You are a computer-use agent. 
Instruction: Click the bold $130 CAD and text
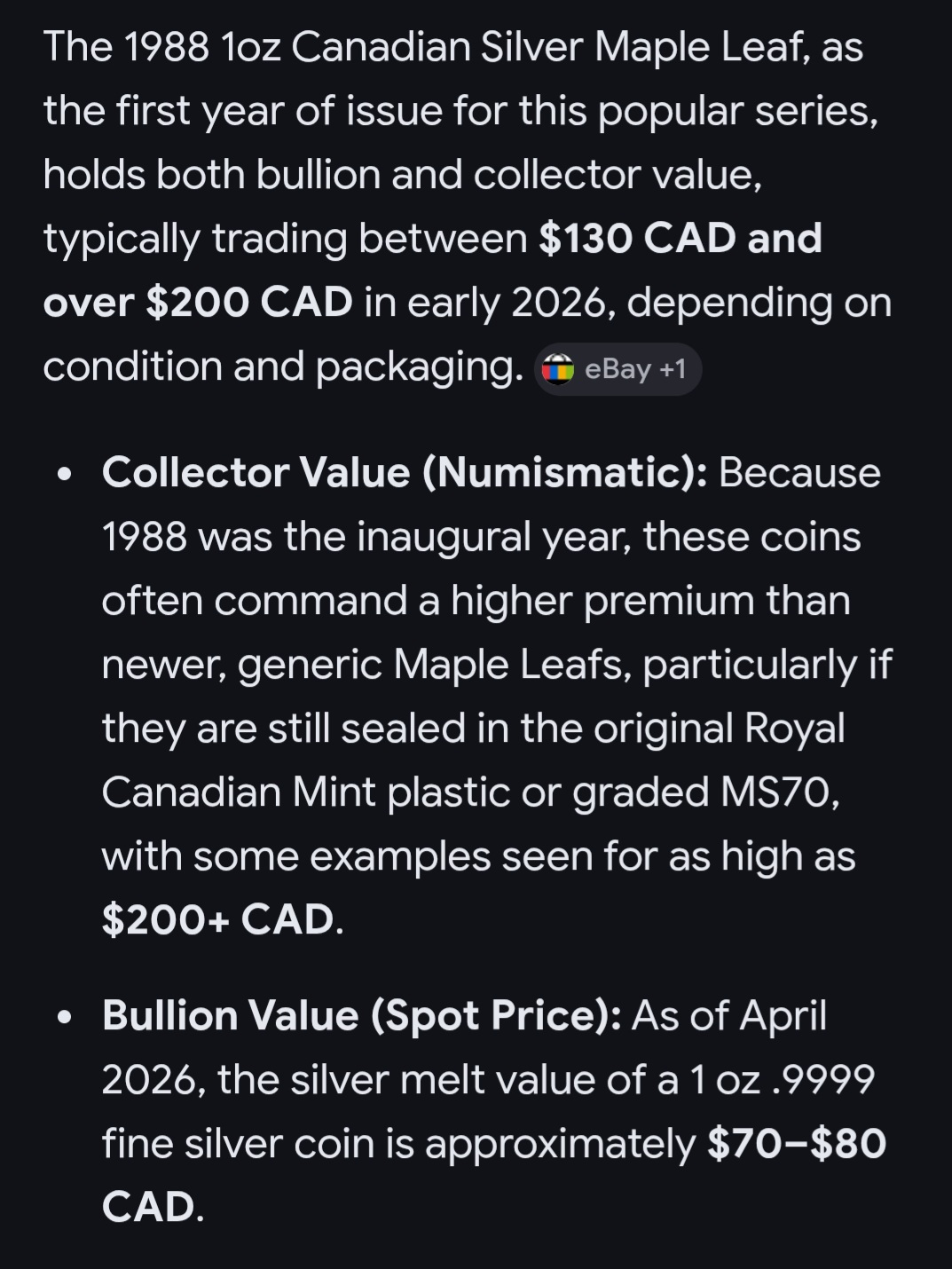point(680,239)
